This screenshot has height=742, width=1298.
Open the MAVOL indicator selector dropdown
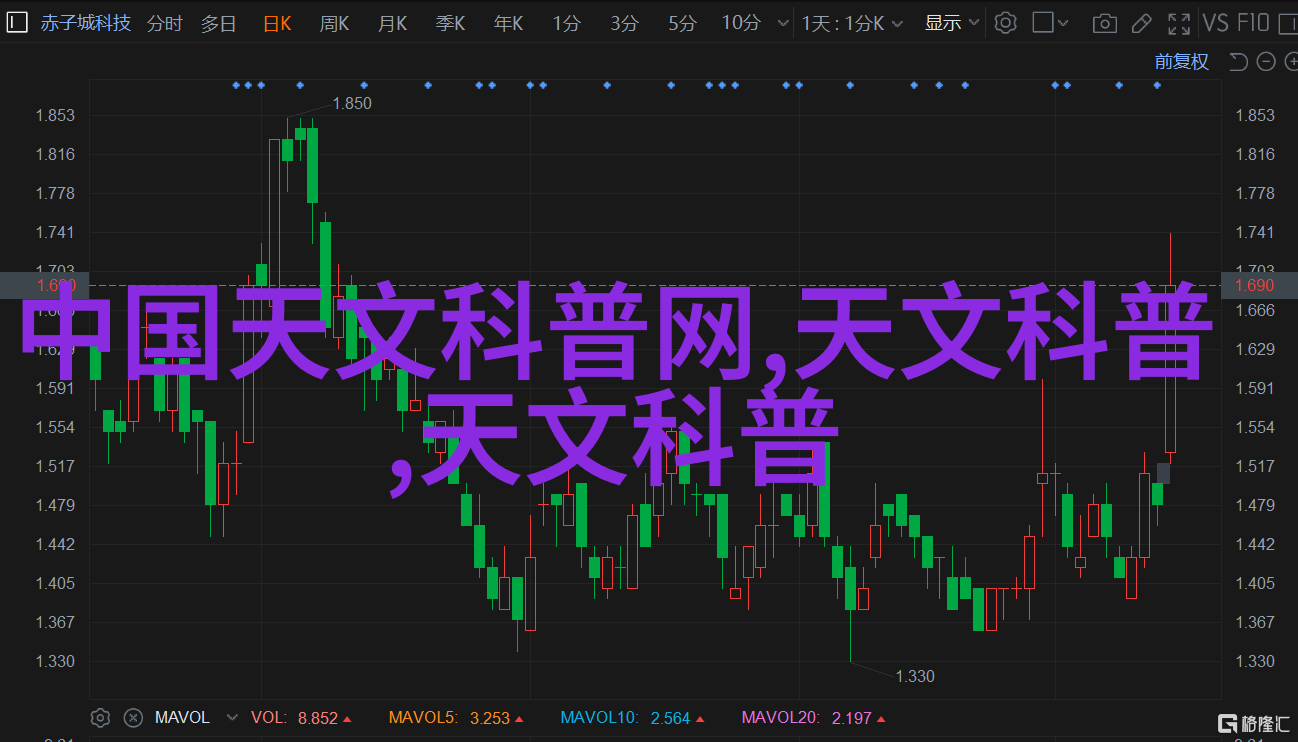point(232,717)
